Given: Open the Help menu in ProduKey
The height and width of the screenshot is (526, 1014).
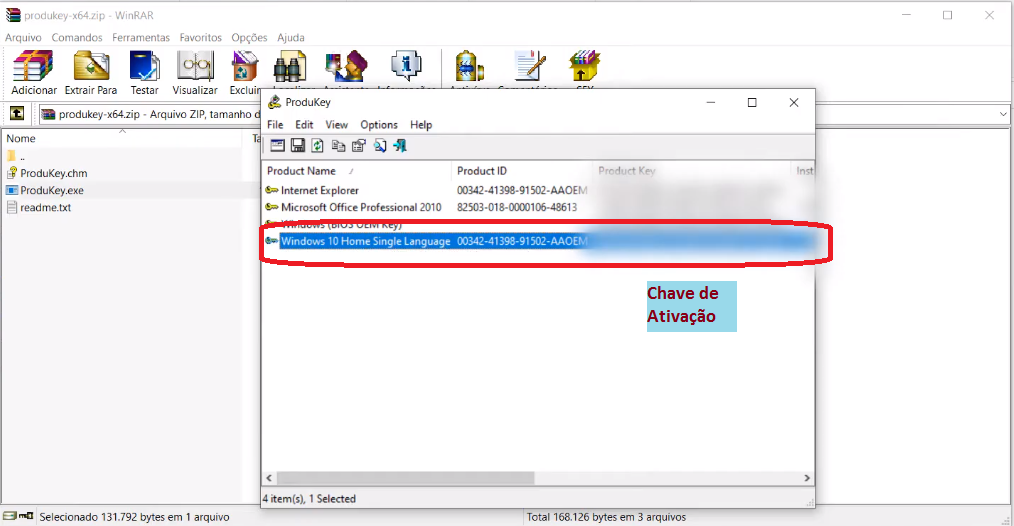Looking at the screenshot, I should click(x=421, y=125).
